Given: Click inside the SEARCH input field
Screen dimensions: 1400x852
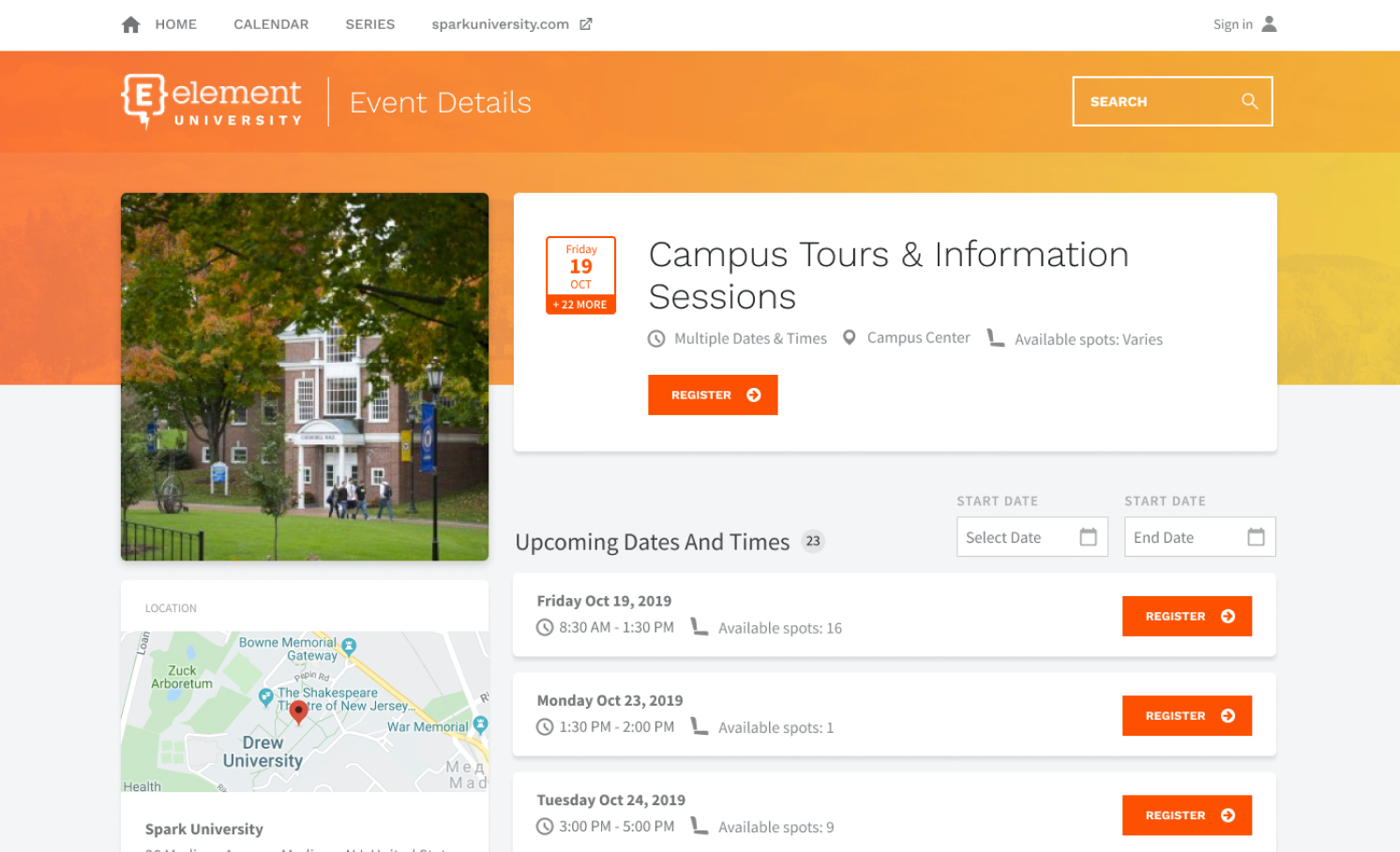Looking at the screenshot, I should point(1153,101).
